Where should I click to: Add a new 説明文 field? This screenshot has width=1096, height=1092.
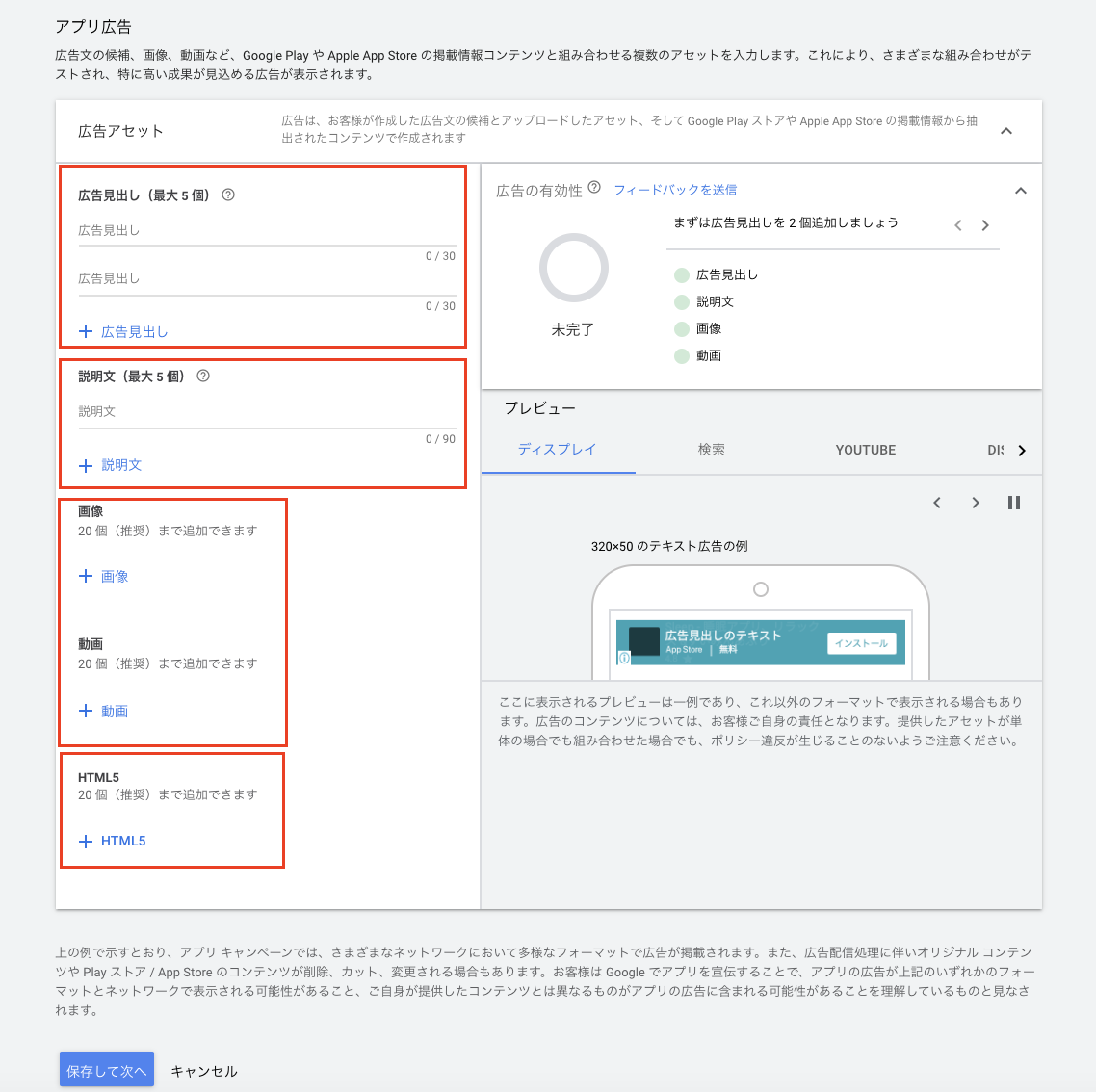click(111, 465)
